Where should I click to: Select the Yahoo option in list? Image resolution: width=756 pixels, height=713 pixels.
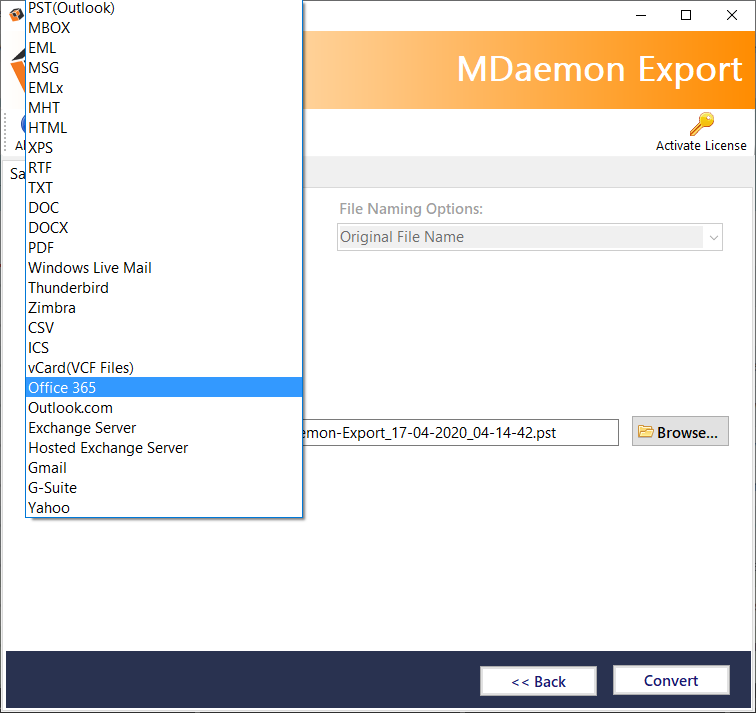point(48,508)
